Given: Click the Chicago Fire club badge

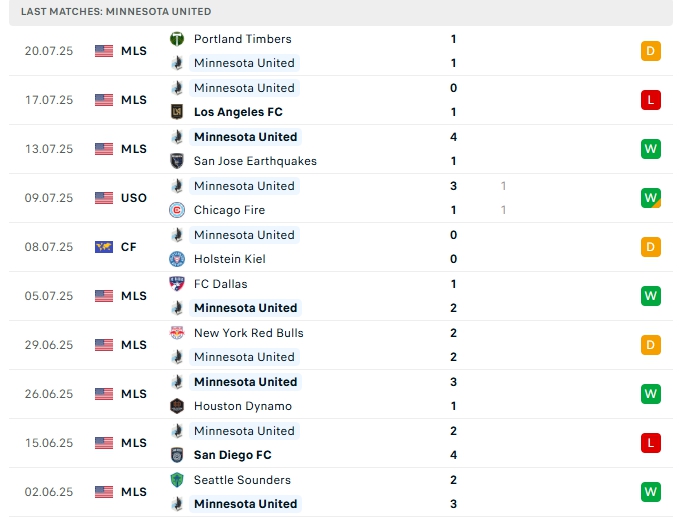Looking at the screenshot, I should point(177,210).
